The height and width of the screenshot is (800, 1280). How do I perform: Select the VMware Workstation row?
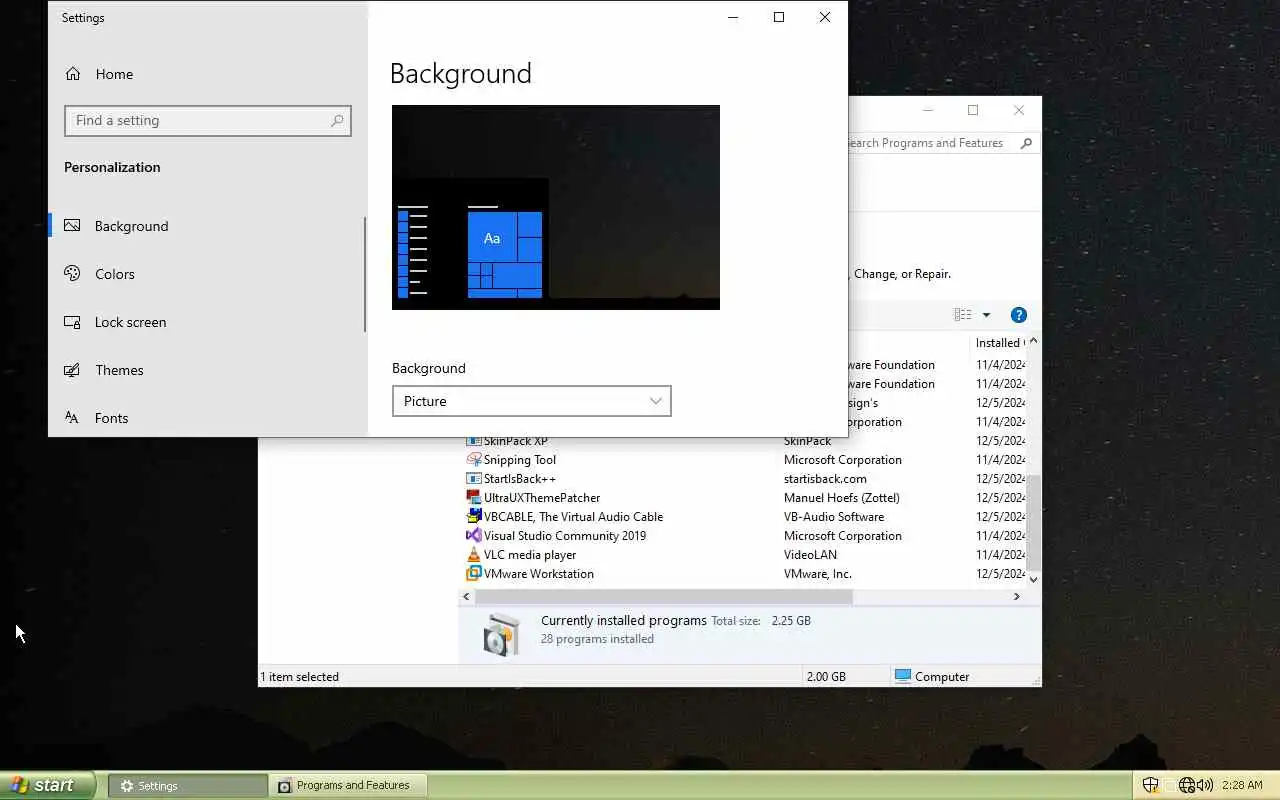(744, 574)
